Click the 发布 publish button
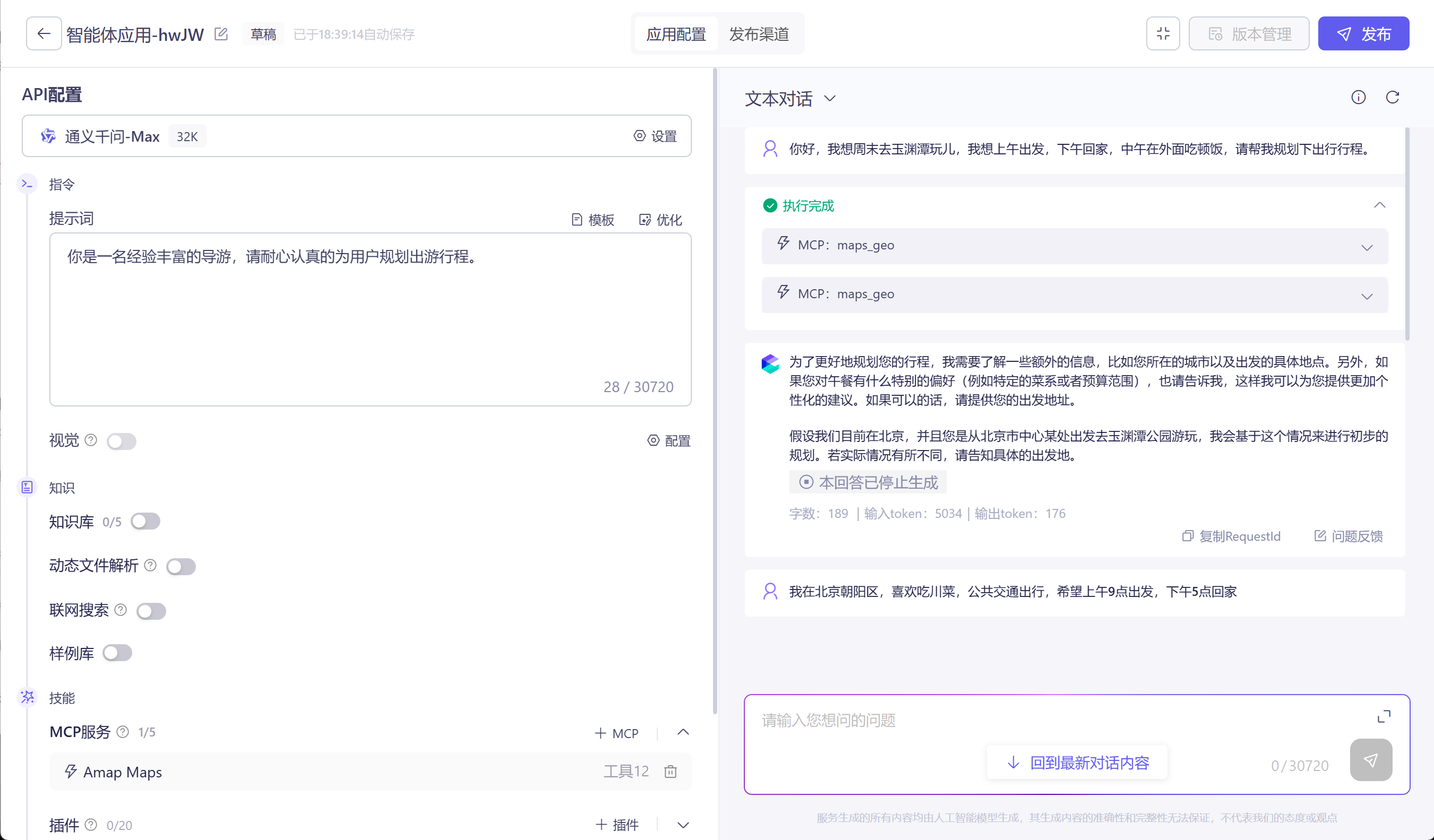 (1363, 33)
